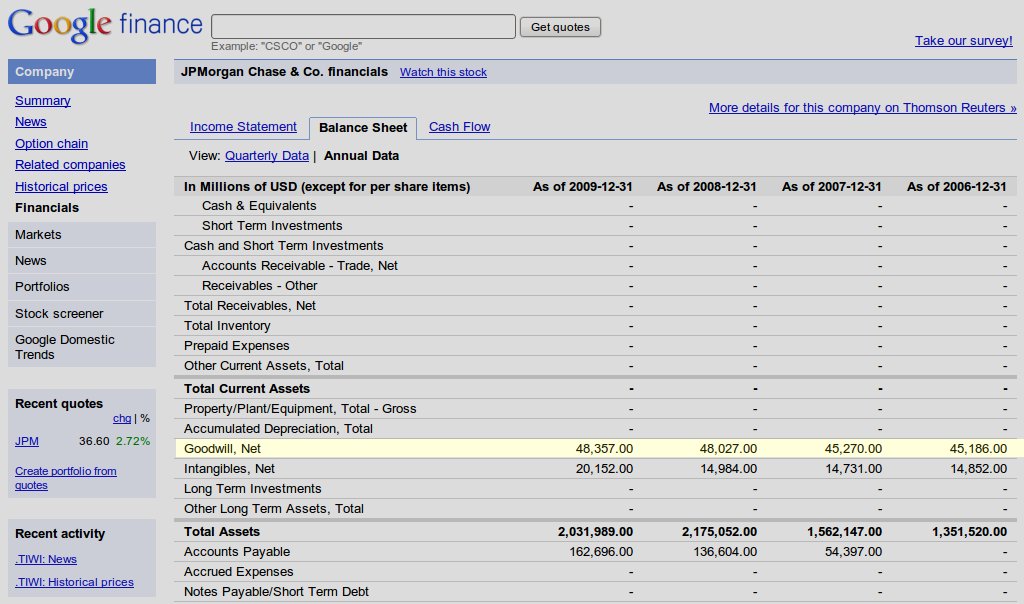Click Intangibles value 20,152.00
This screenshot has height=604, width=1024.
click(x=604, y=469)
